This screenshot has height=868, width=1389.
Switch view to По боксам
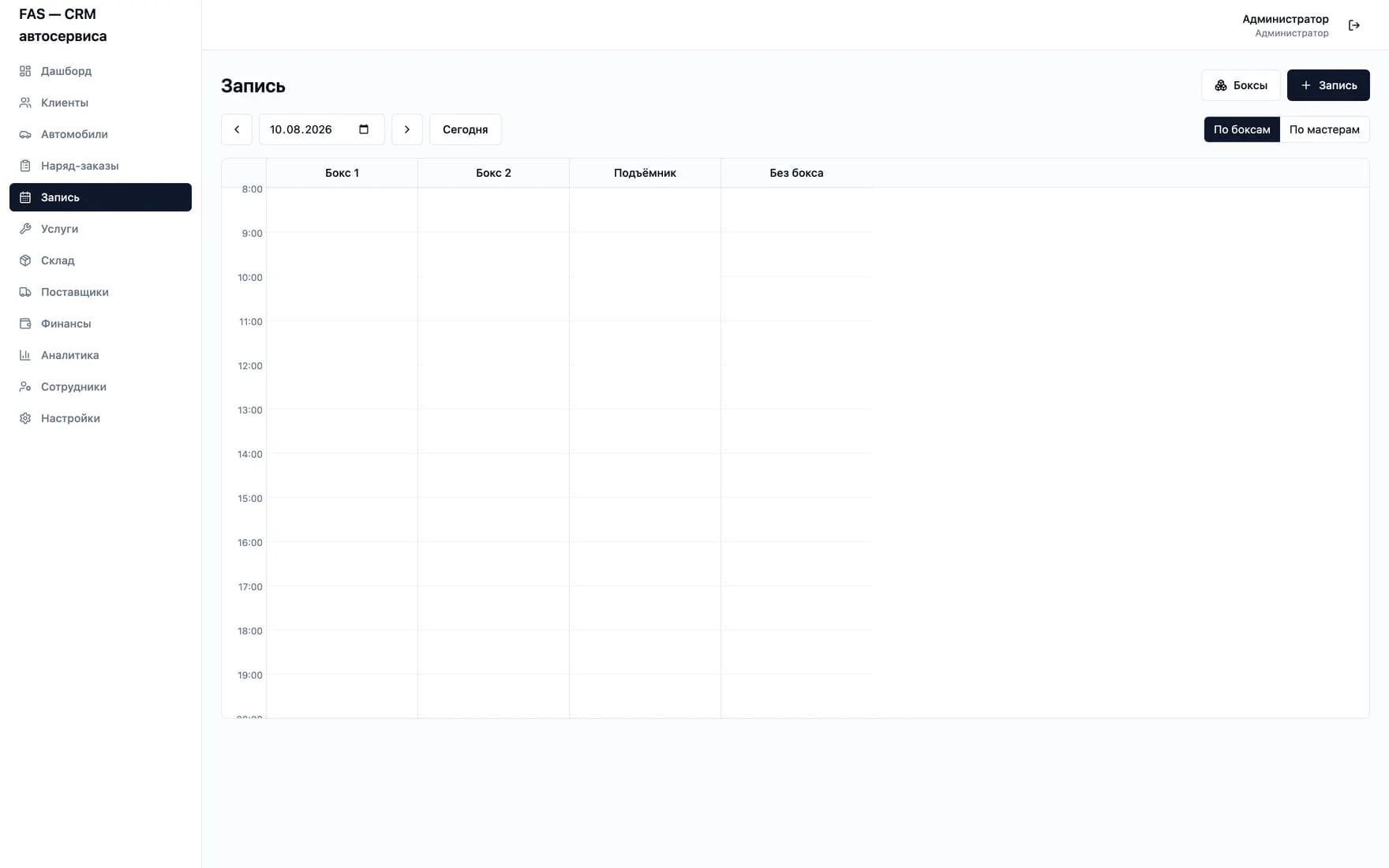tap(1241, 129)
